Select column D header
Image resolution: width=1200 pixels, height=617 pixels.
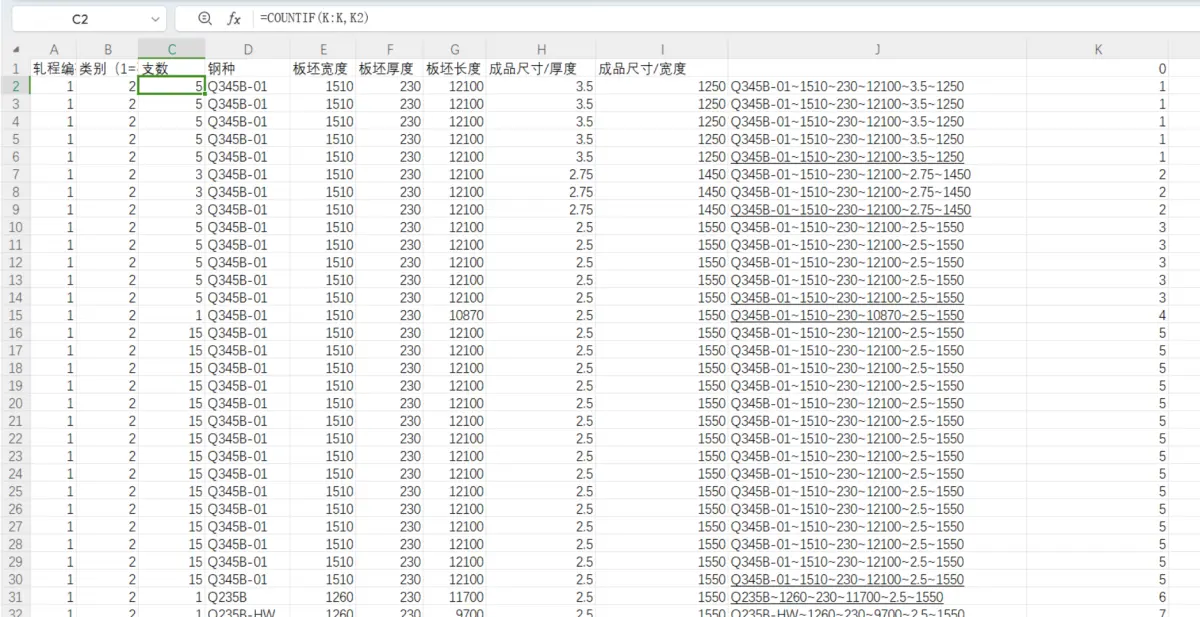point(248,49)
